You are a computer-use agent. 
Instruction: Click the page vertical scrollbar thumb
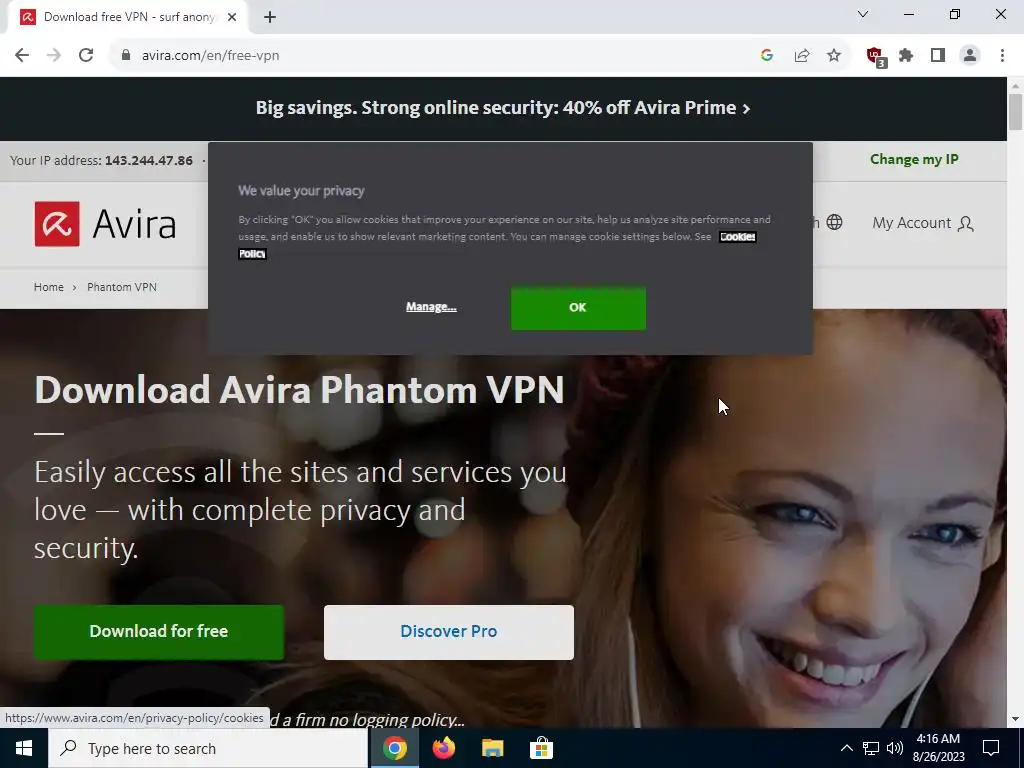pyautogui.click(x=1015, y=112)
